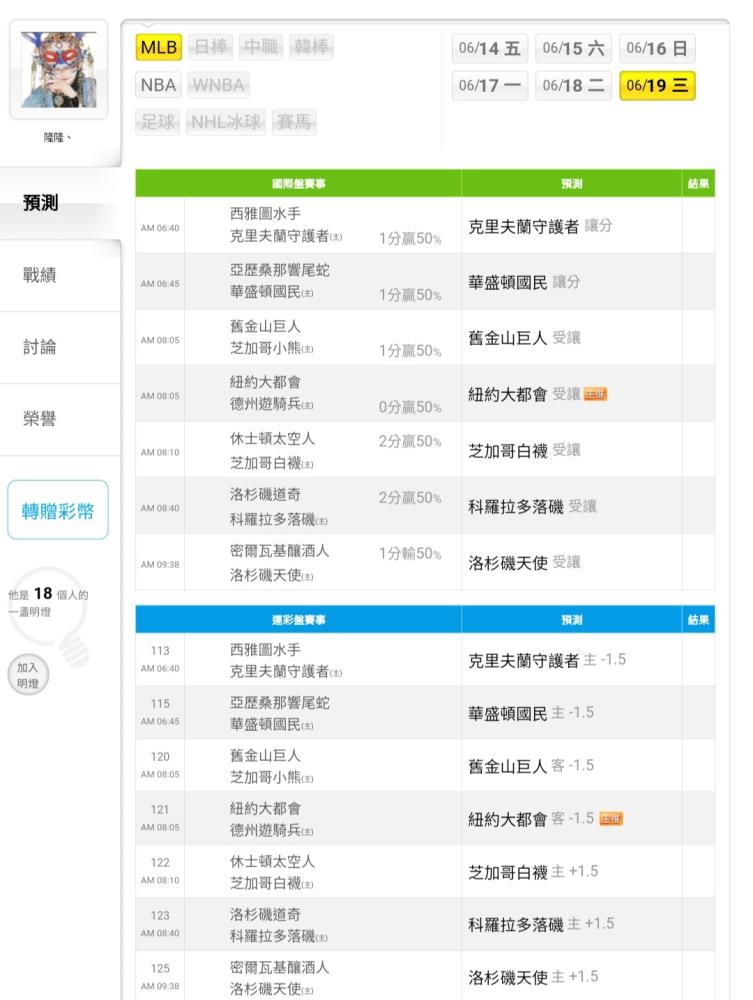Click 芝加哥小熊 in 國際盤 table
This screenshot has width=753, height=1000.
[x=265, y=348]
